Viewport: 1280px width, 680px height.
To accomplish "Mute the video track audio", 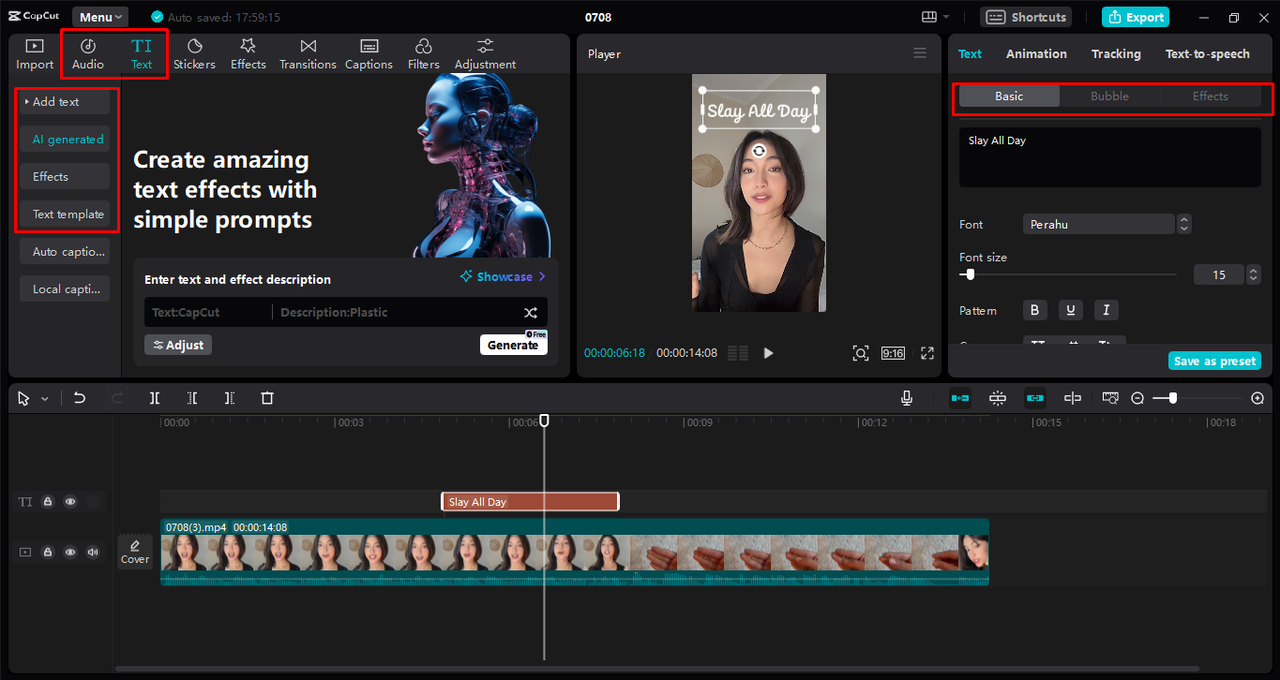I will coord(93,552).
